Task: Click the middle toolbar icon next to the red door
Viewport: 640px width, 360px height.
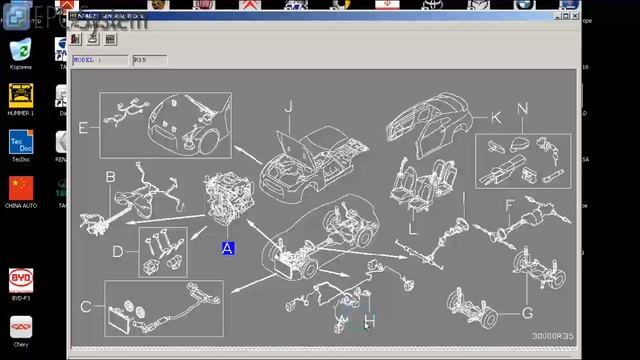Action: pyautogui.click(x=93, y=39)
